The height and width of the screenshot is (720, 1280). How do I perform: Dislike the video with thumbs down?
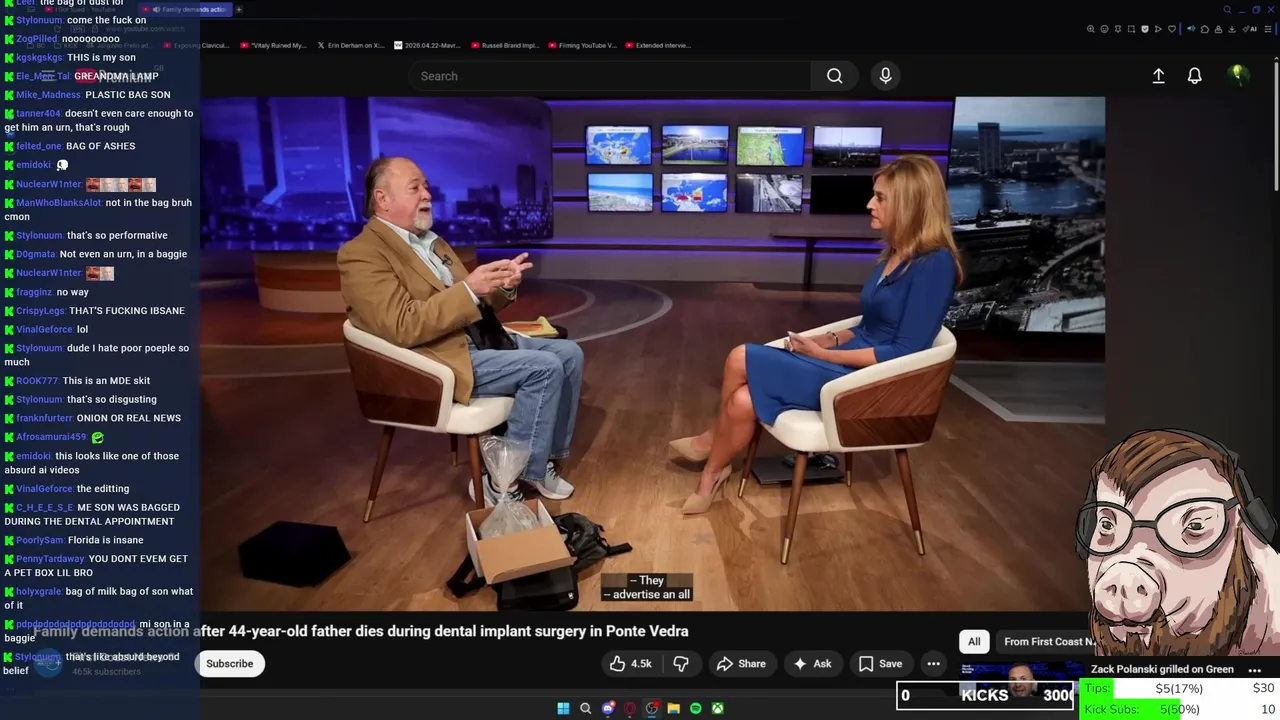click(x=681, y=664)
